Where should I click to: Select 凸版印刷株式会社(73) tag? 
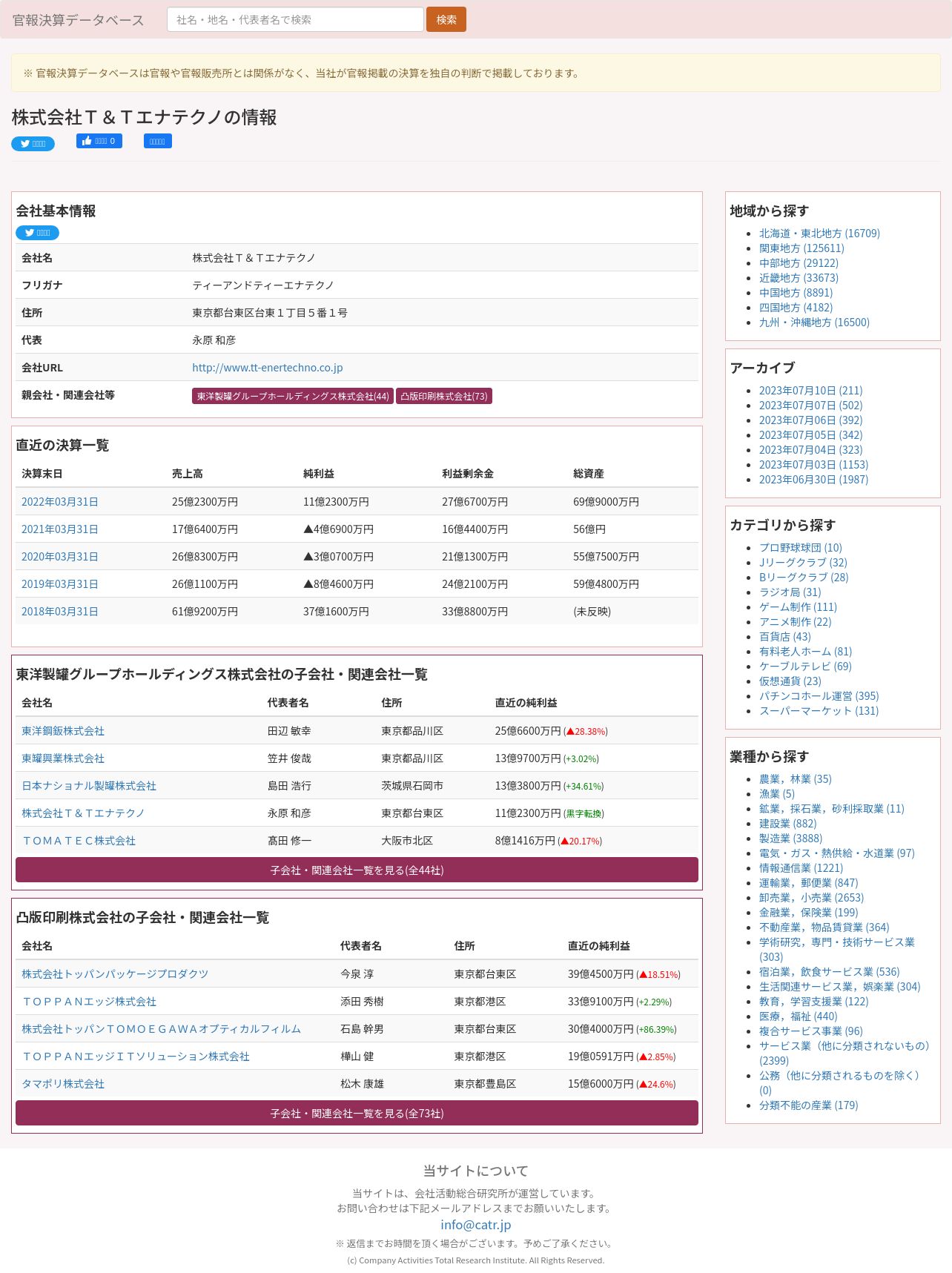pos(444,396)
